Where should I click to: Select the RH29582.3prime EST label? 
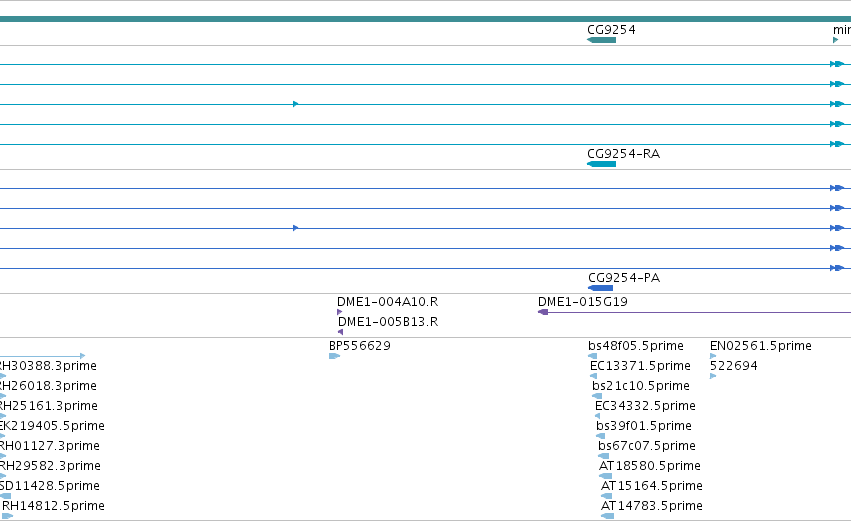coord(50,466)
